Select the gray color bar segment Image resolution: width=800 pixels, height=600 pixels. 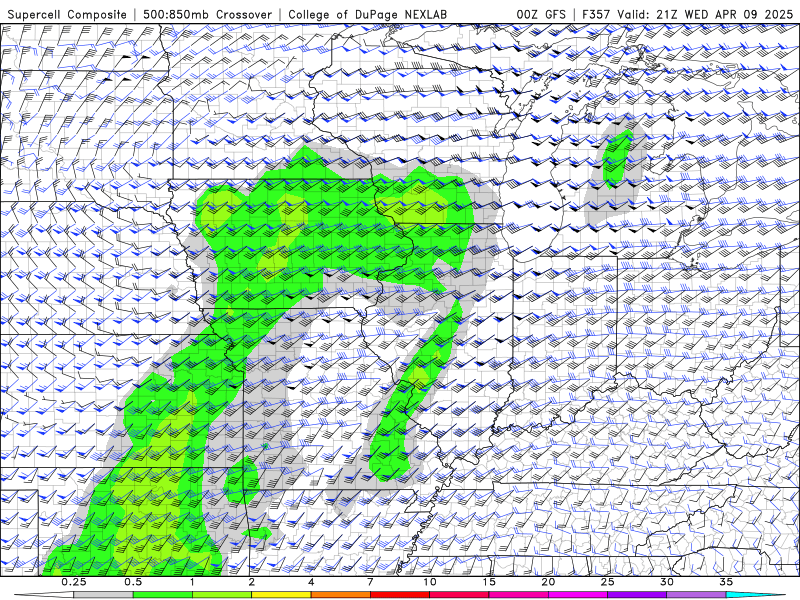[x=104, y=595]
